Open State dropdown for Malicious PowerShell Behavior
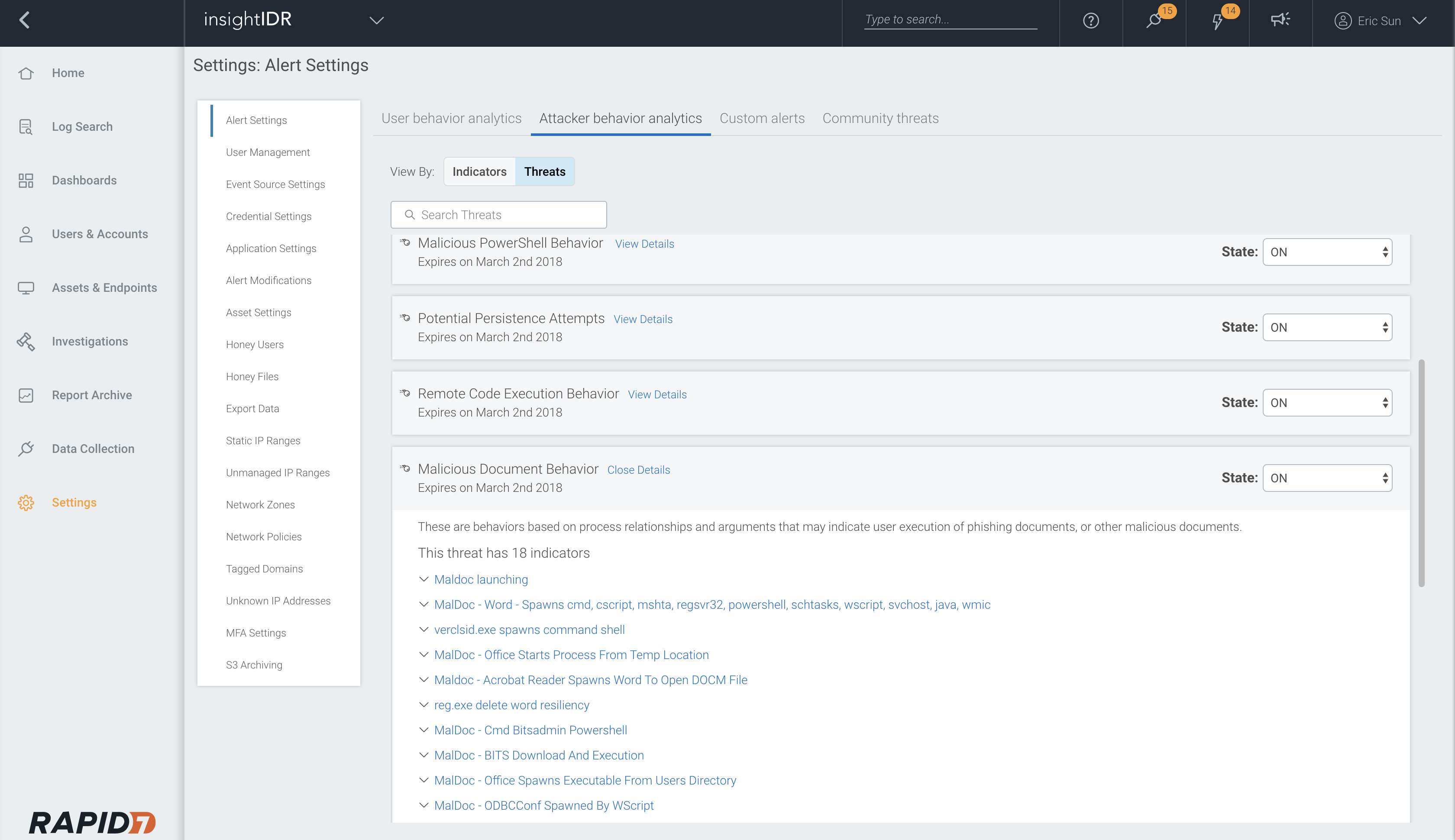The height and width of the screenshot is (840, 1455). coord(1327,252)
